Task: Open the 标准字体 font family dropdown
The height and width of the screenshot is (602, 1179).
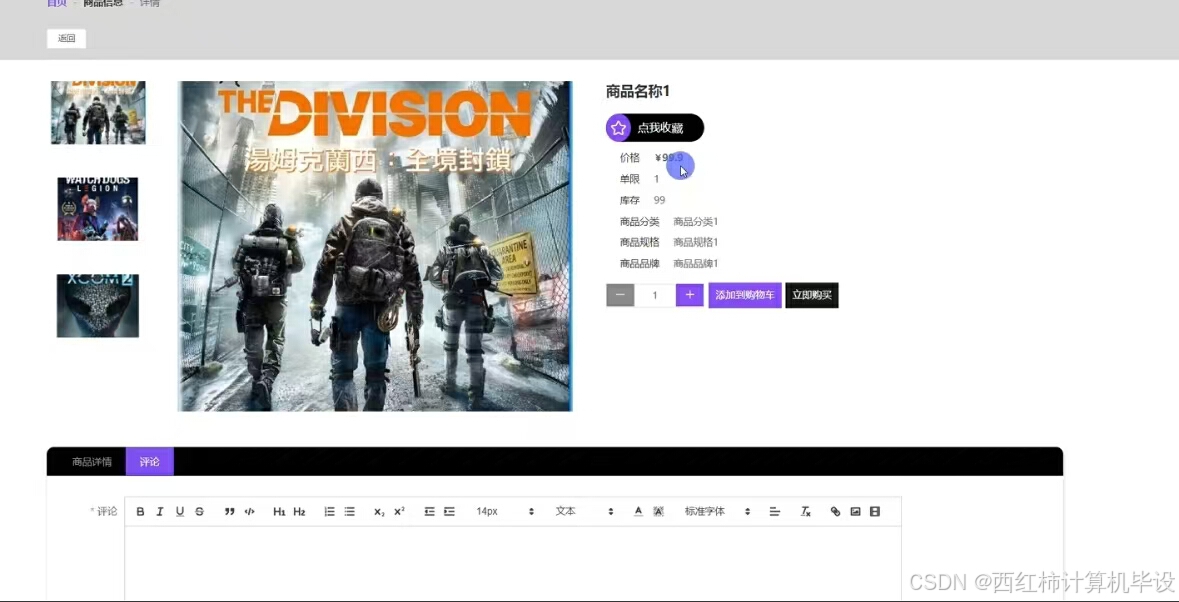Action: [x=717, y=512]
